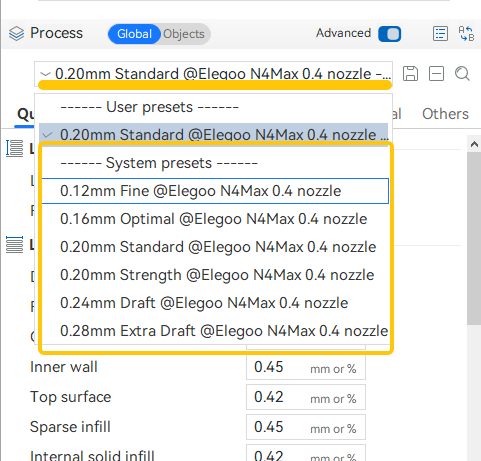
Task: Select 0.12mm Fine @Elegoo N4Max preset
Action: (215, 191)
